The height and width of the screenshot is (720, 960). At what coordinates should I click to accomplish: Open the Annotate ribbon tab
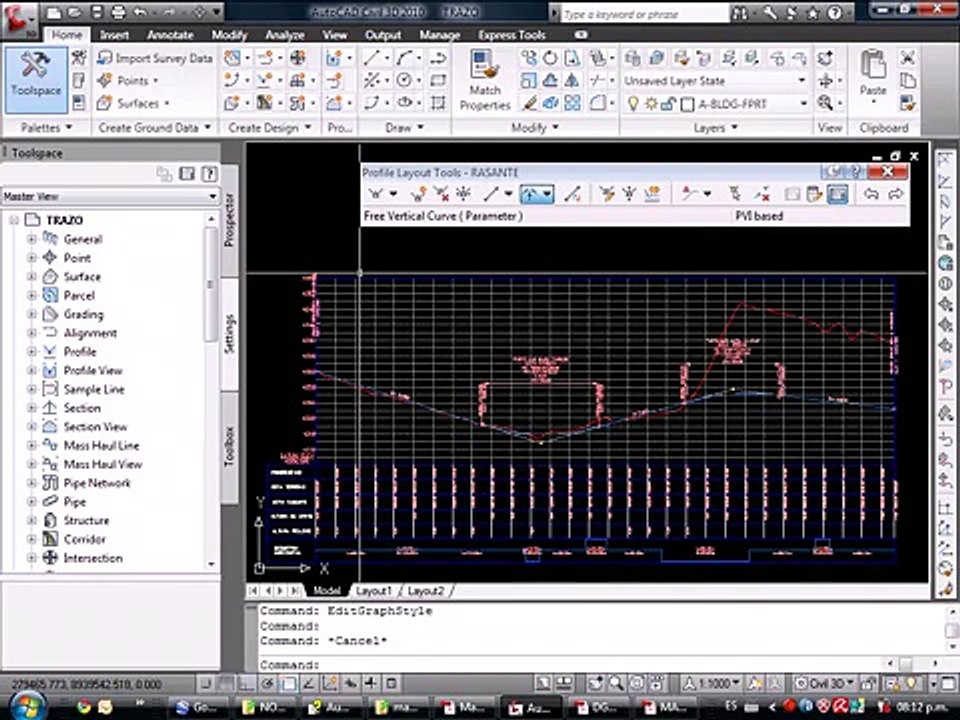[170, 35]
